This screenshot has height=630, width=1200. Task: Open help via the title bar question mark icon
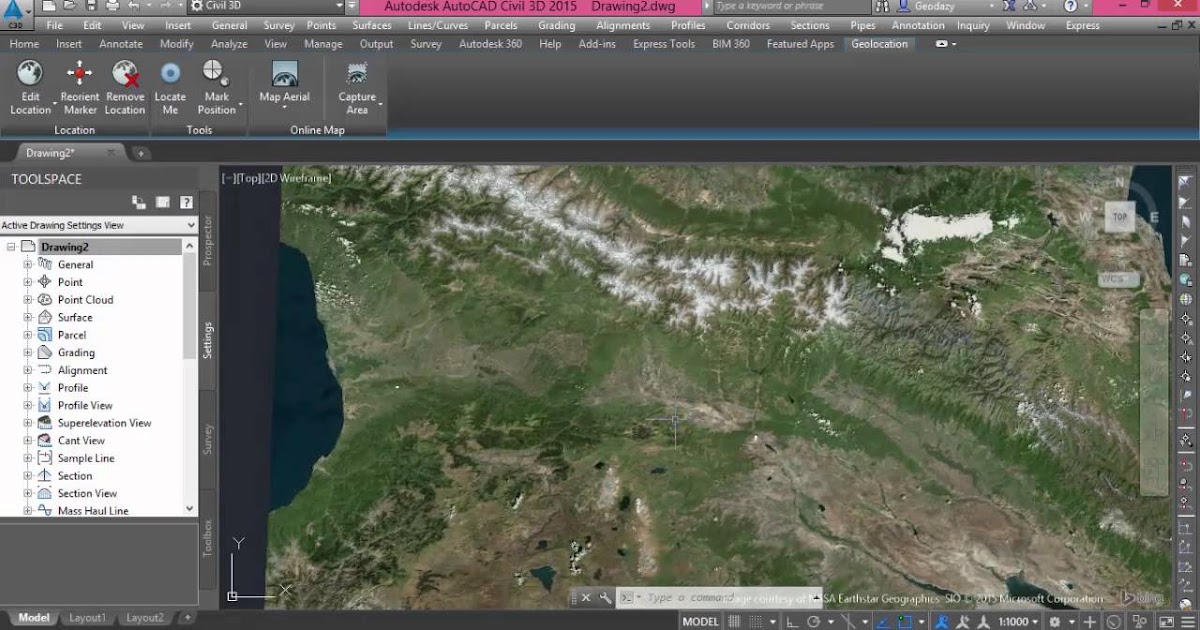coord(1070,6)
